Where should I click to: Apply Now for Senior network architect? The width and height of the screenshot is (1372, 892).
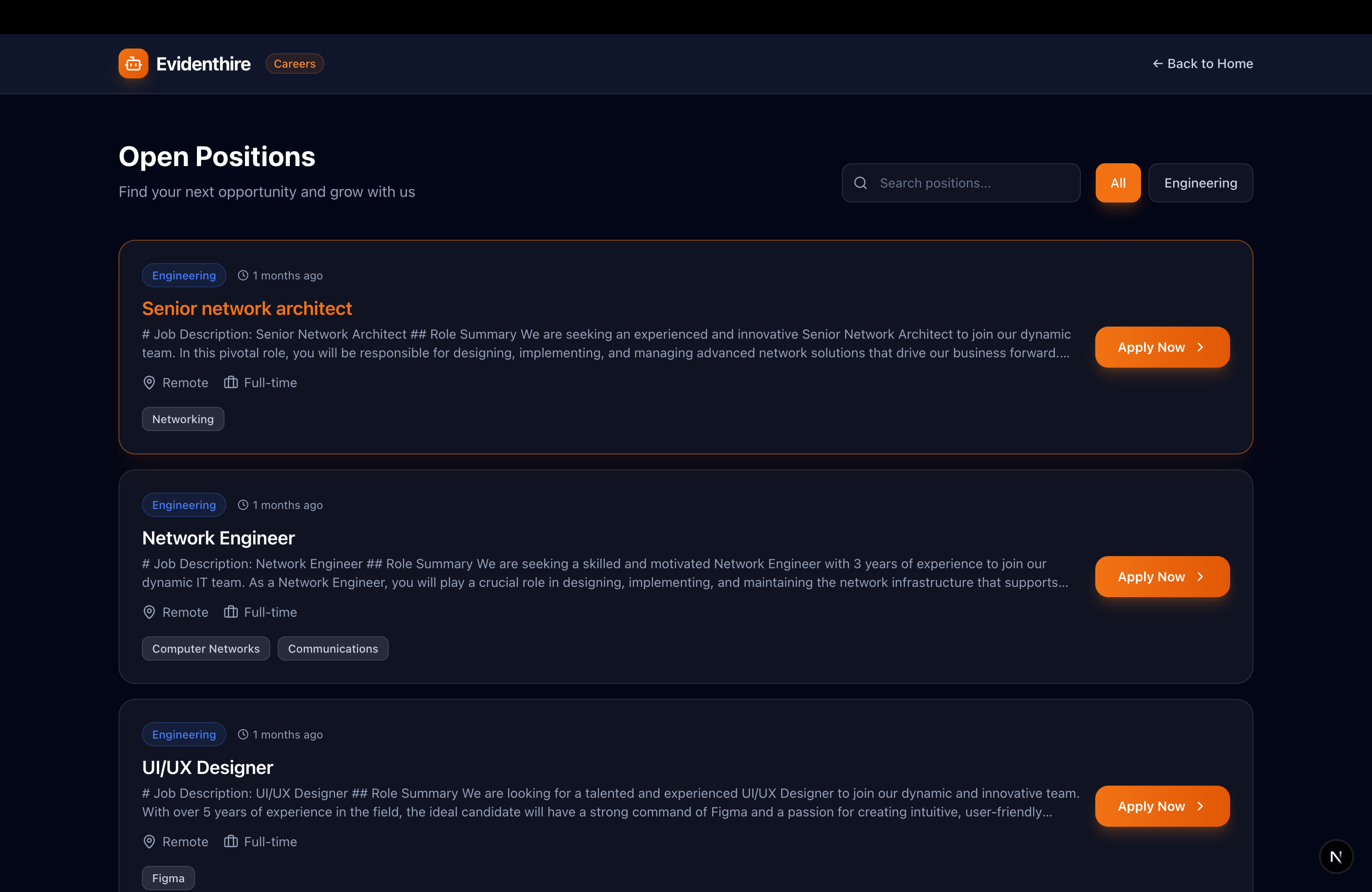1162,348
